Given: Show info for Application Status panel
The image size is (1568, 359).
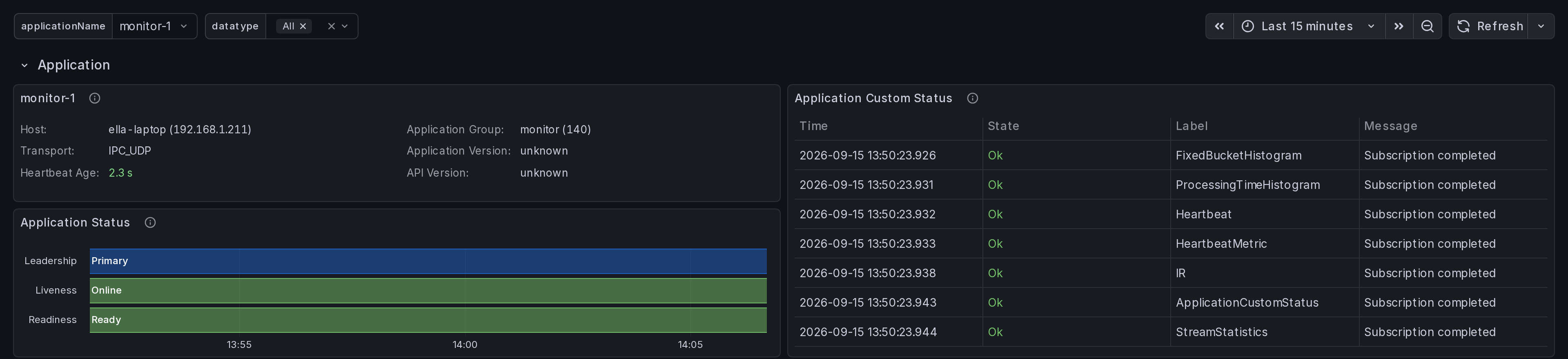Looking at the screenshot, I should click(150, 222).
